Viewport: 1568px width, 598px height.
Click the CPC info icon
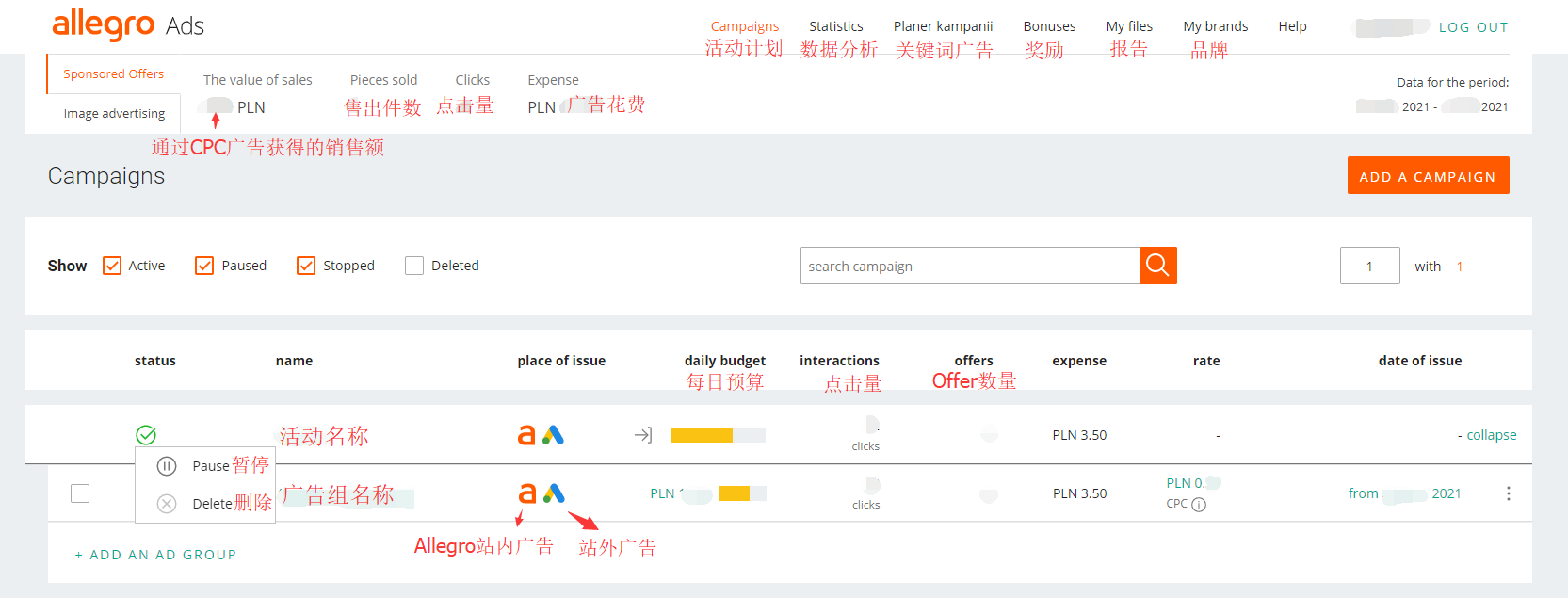[1199, 505]
